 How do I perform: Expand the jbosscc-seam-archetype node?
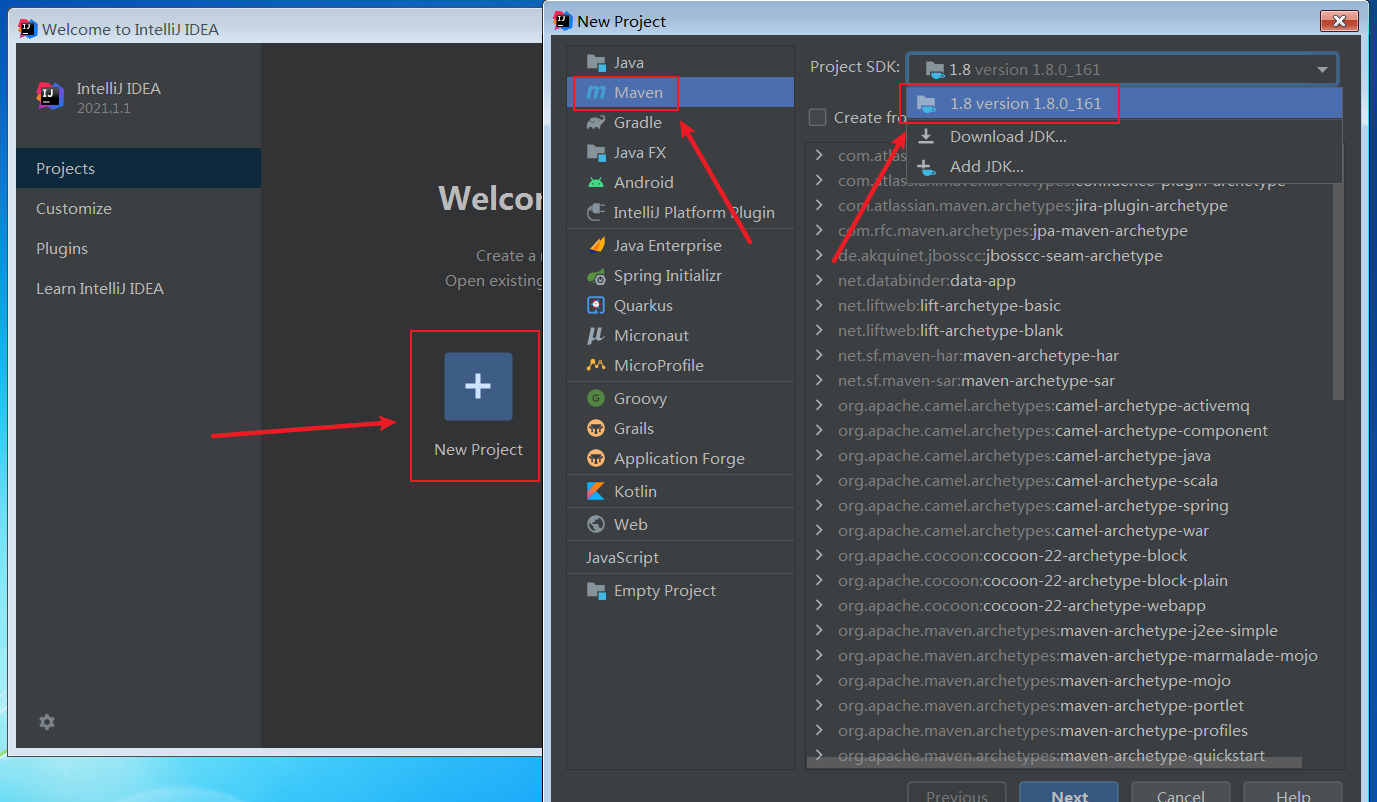pyautogui.click(x=819, y=255)
